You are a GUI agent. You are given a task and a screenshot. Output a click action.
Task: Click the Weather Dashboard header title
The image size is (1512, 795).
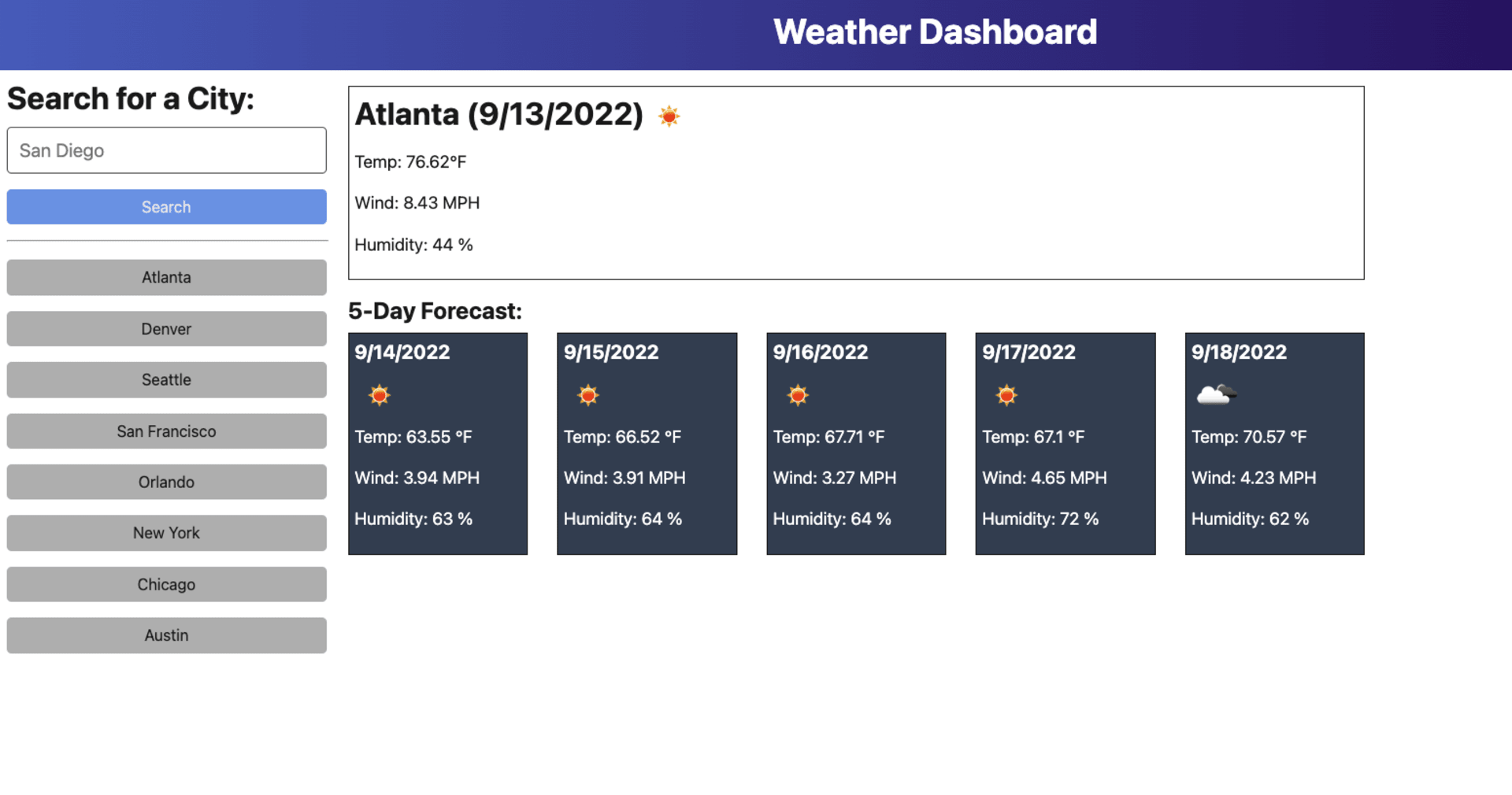point(936,32)
